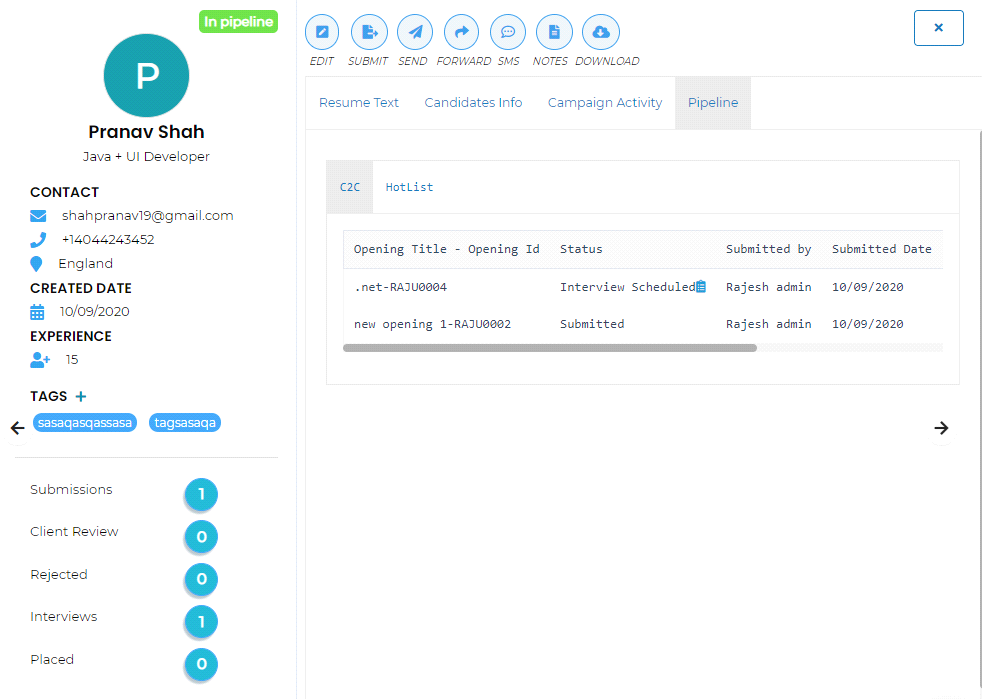
Task: Click the Status column header
Action: point(581,249)
